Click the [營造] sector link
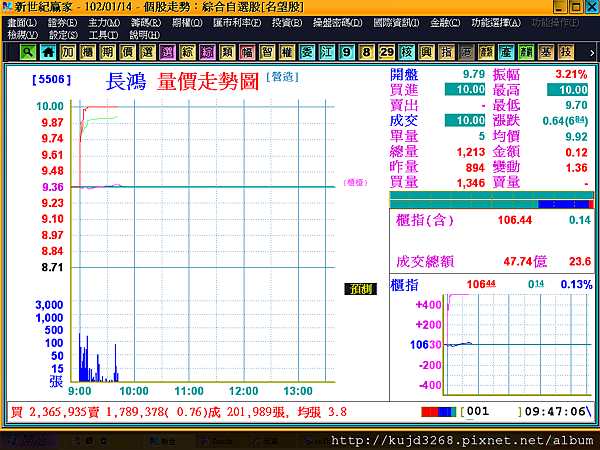Image resolution: width=600 pixels, height=450 pixels. tap(282, 77)
